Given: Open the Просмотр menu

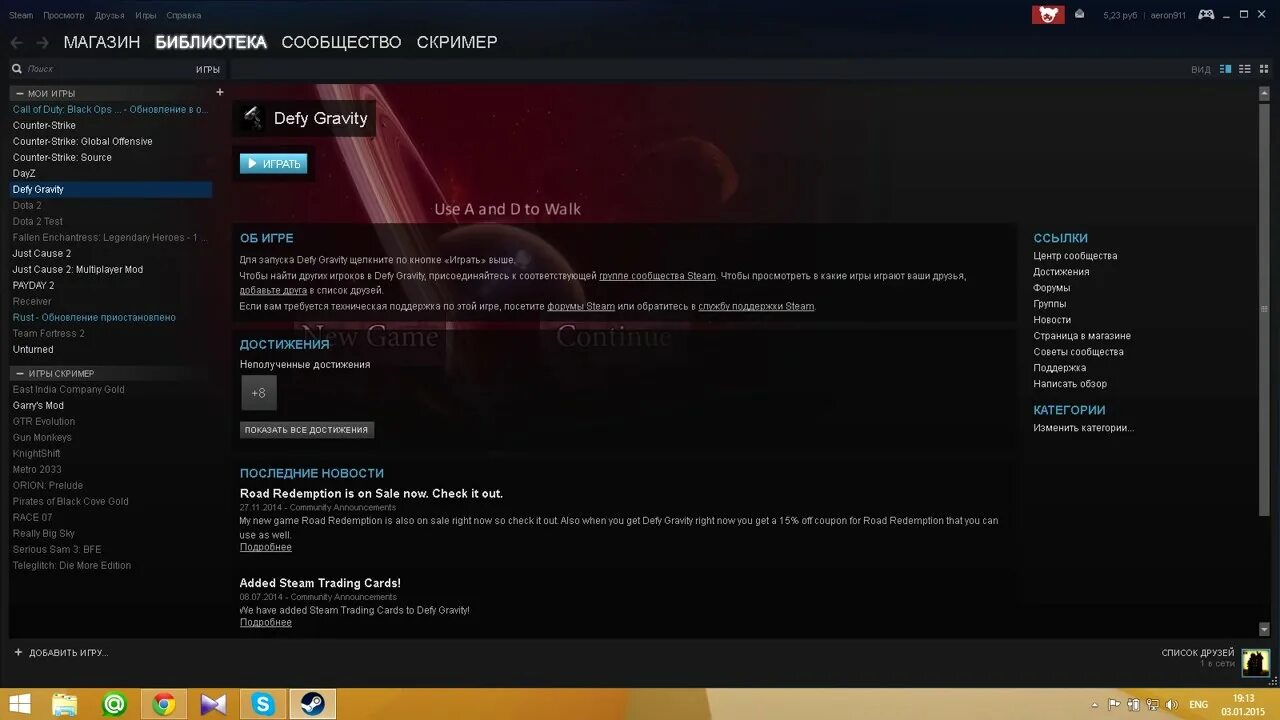Looking at the screenshot, I should tap(64, 15).
